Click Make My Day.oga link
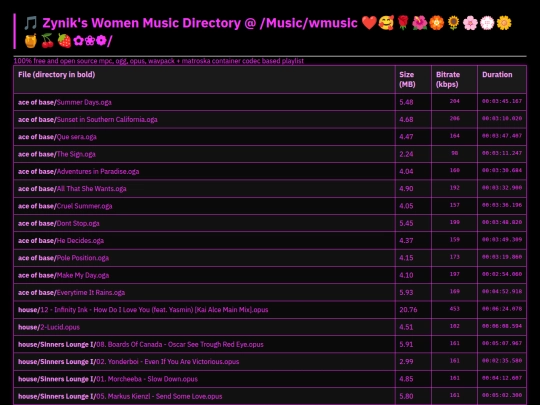Viewport: 540px width, 405px height. click(83, 275)
